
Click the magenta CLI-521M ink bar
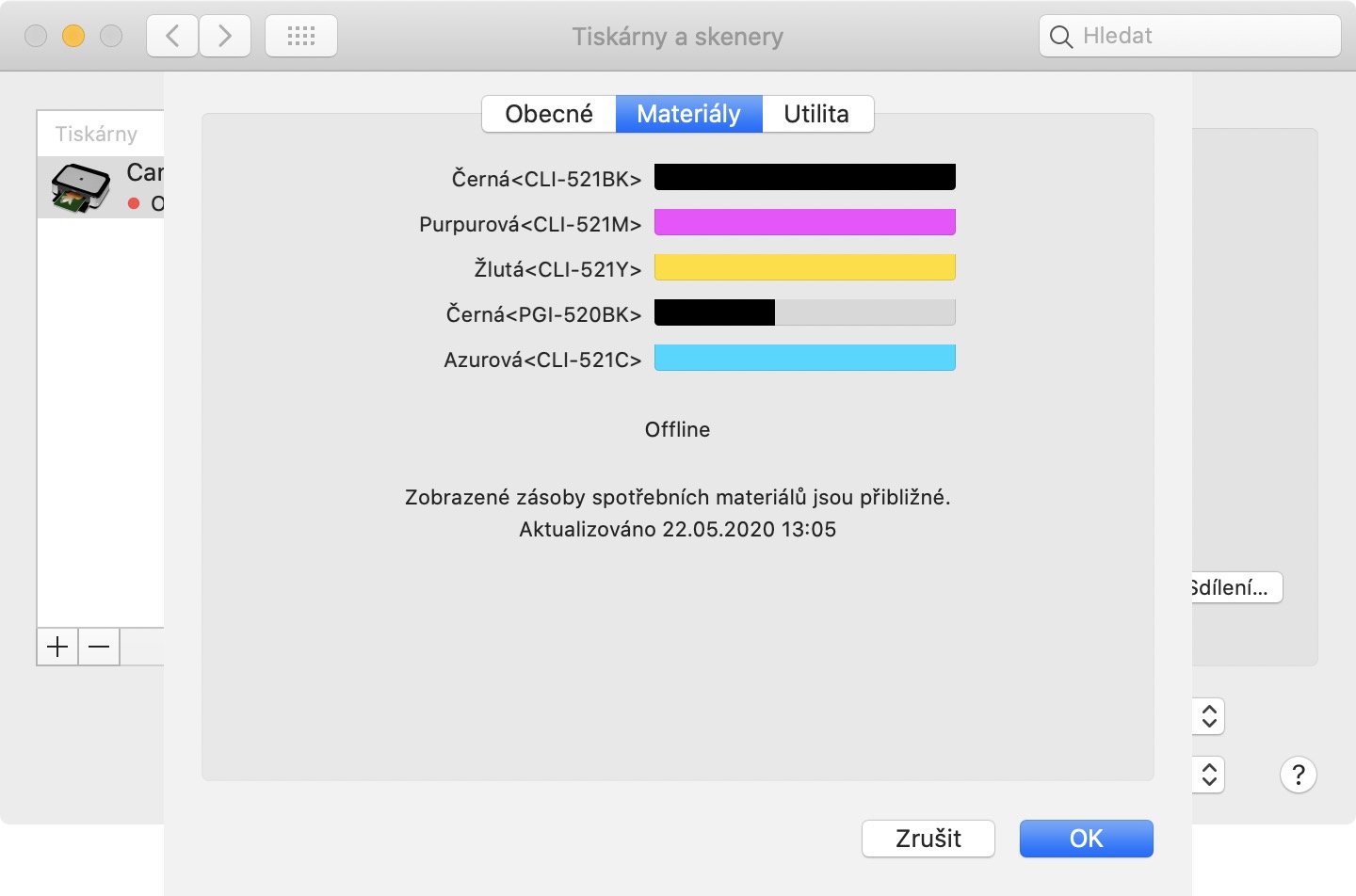point(805,222)
